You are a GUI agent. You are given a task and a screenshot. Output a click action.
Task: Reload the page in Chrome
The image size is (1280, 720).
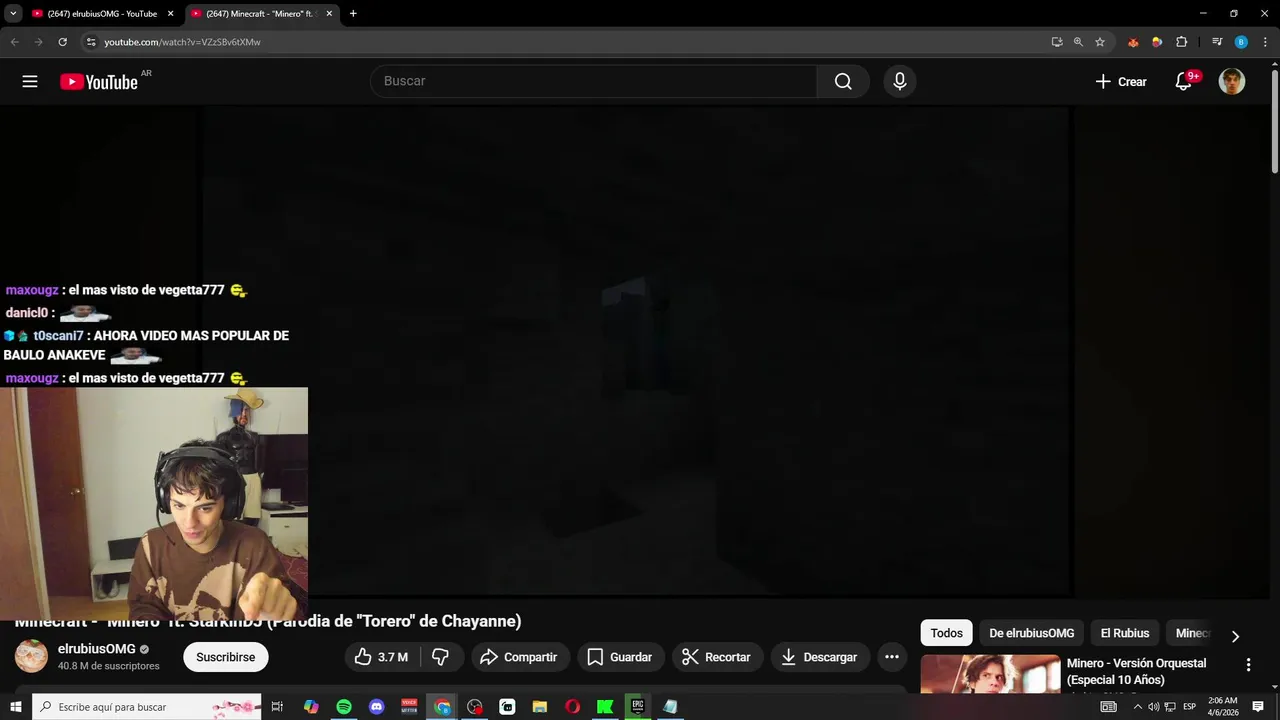pos(62,42)
